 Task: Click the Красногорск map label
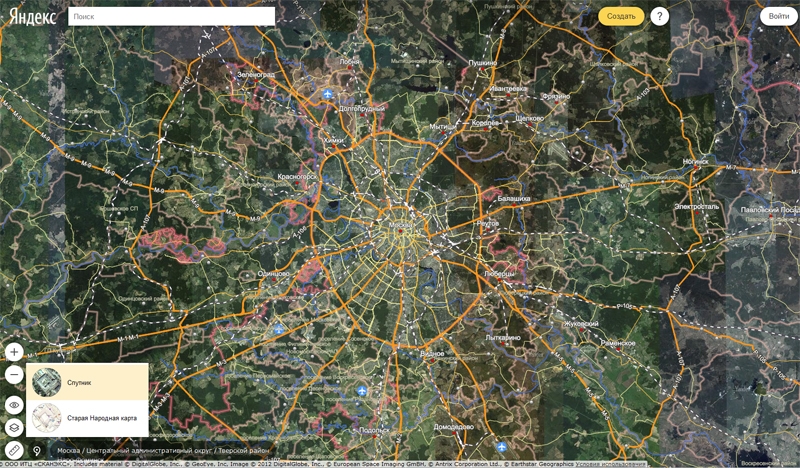297,177
